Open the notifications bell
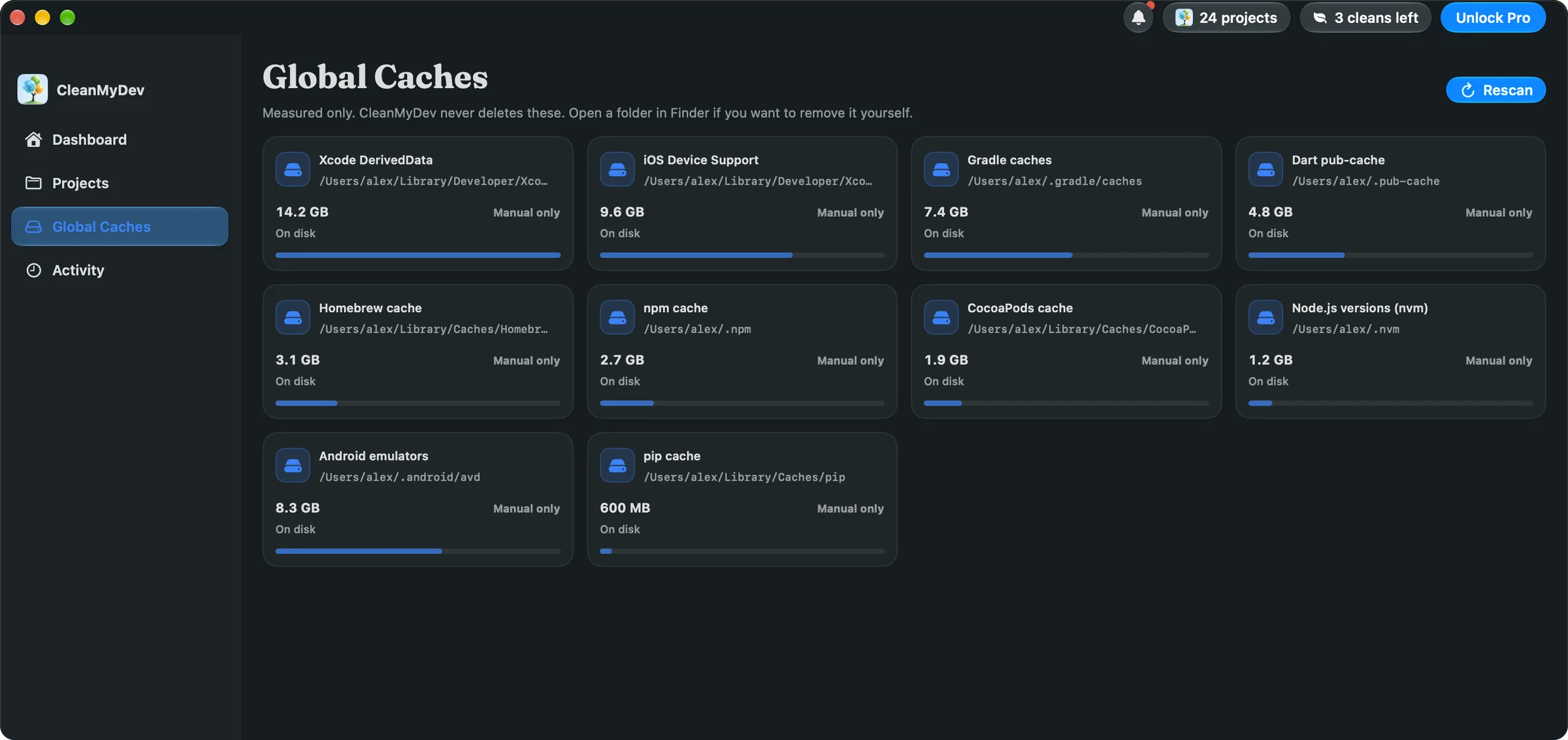Viewport: 1568px width, 740px height. click(1138, 18)
